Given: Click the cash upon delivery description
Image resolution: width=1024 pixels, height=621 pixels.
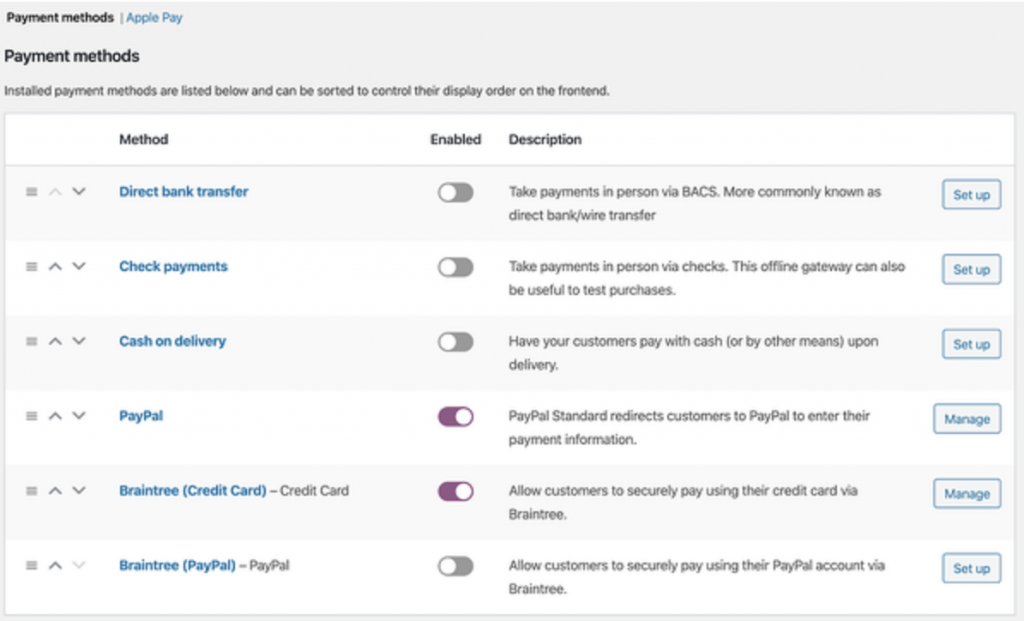Looking at the screenshot, I should tap(694, 353).
